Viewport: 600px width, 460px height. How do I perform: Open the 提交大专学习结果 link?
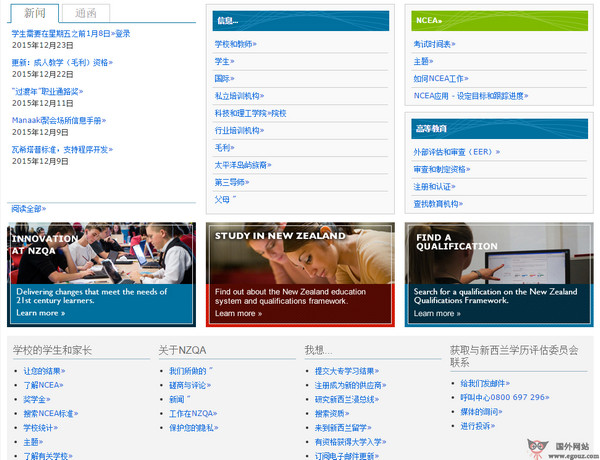point(347,371)
